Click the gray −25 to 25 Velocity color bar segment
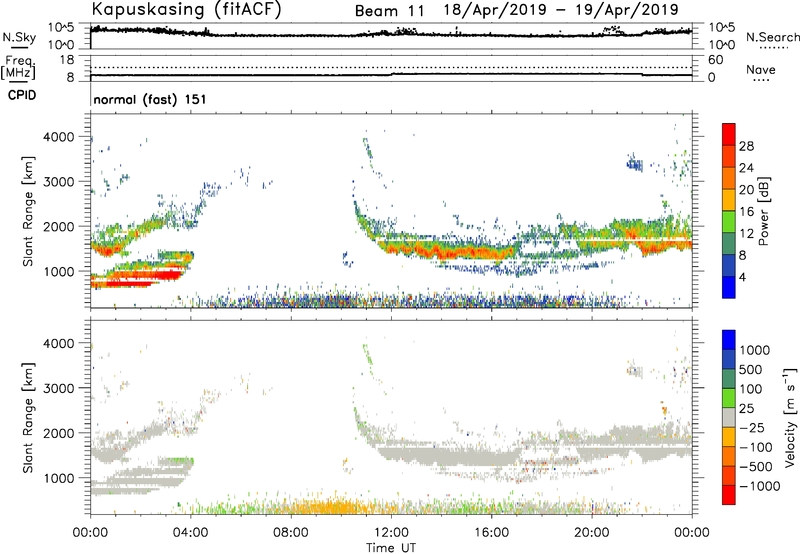The height and width of the screenshot is (554, 800). (729, 418)
